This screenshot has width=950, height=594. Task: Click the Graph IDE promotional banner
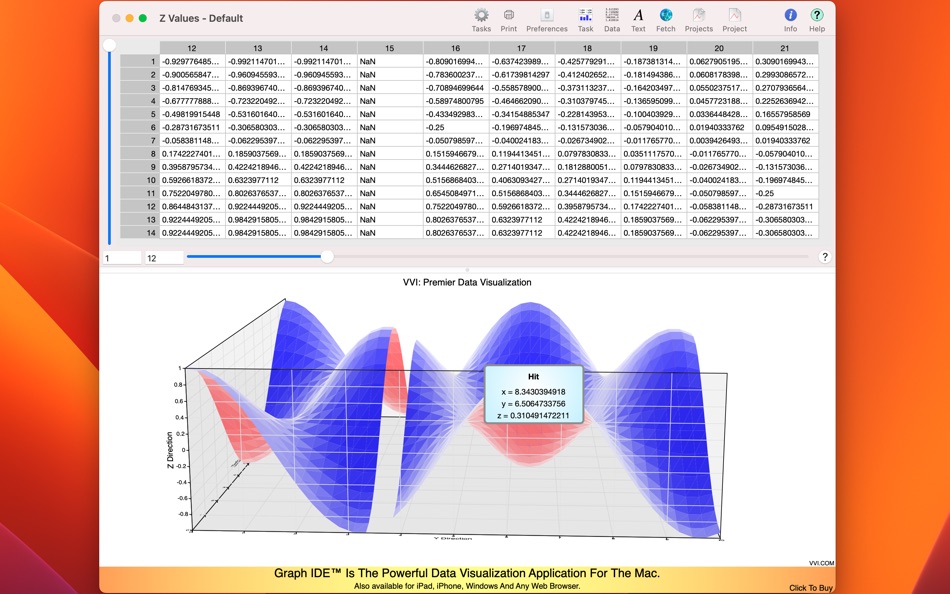pos(467,579)
